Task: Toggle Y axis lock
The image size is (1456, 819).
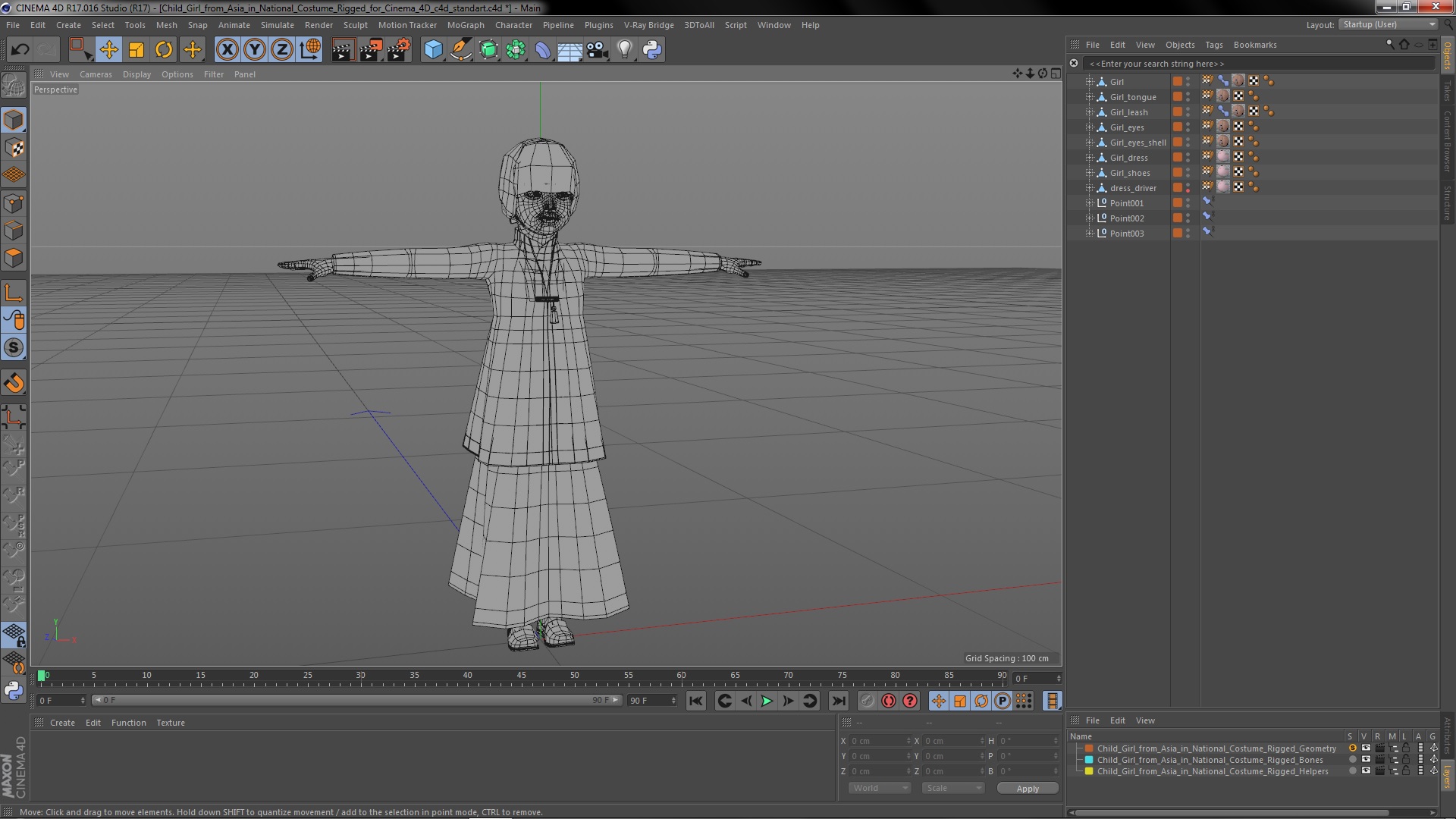Action: click(255, 50)
